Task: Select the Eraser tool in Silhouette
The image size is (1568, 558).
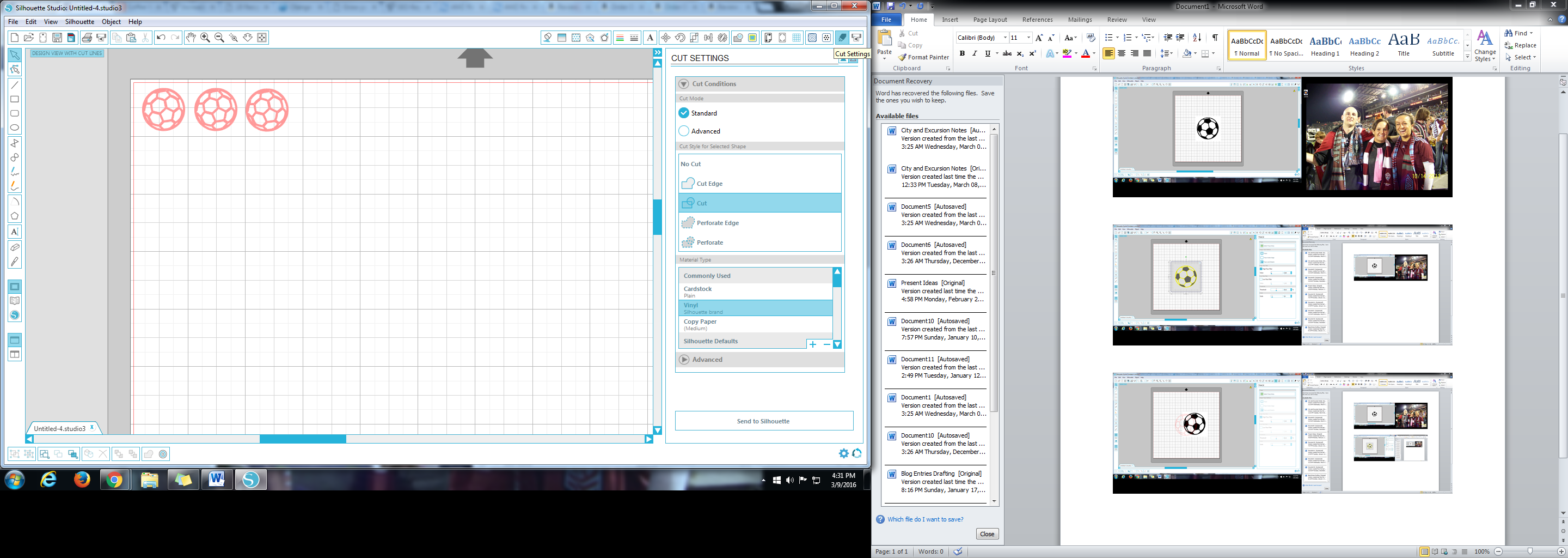Action: [x=15, y=247]
